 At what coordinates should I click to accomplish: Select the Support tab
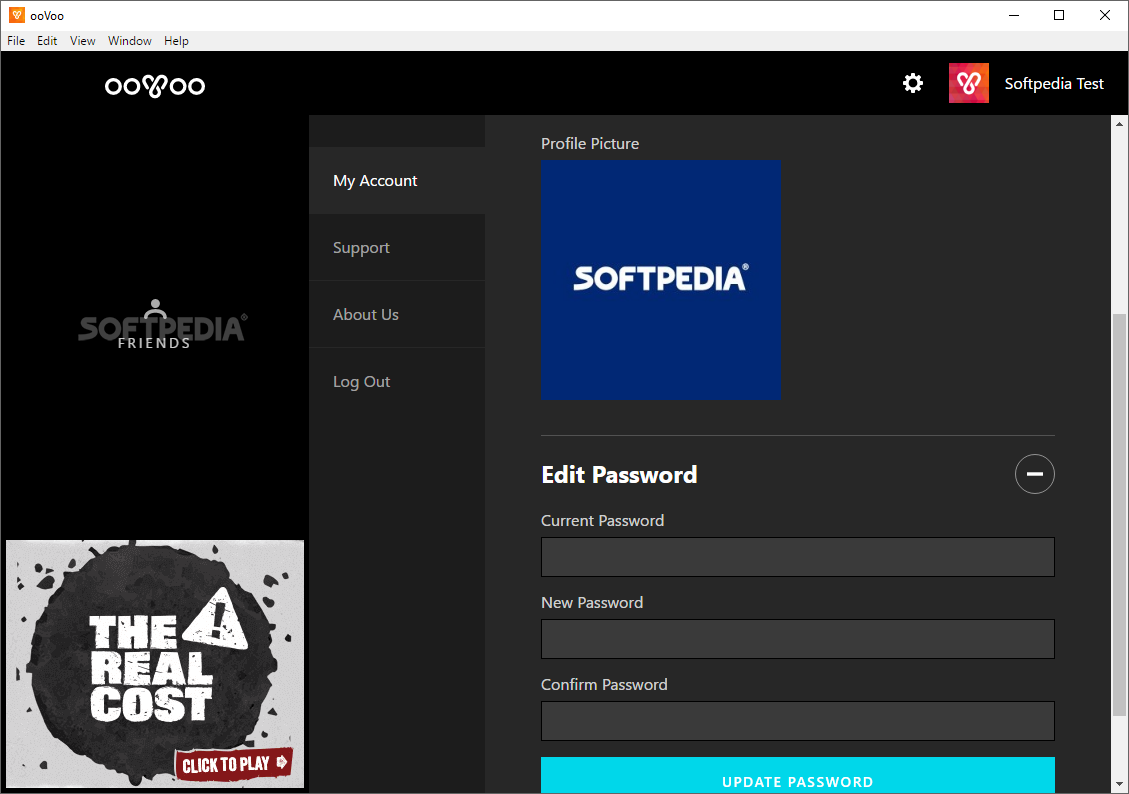397,248
